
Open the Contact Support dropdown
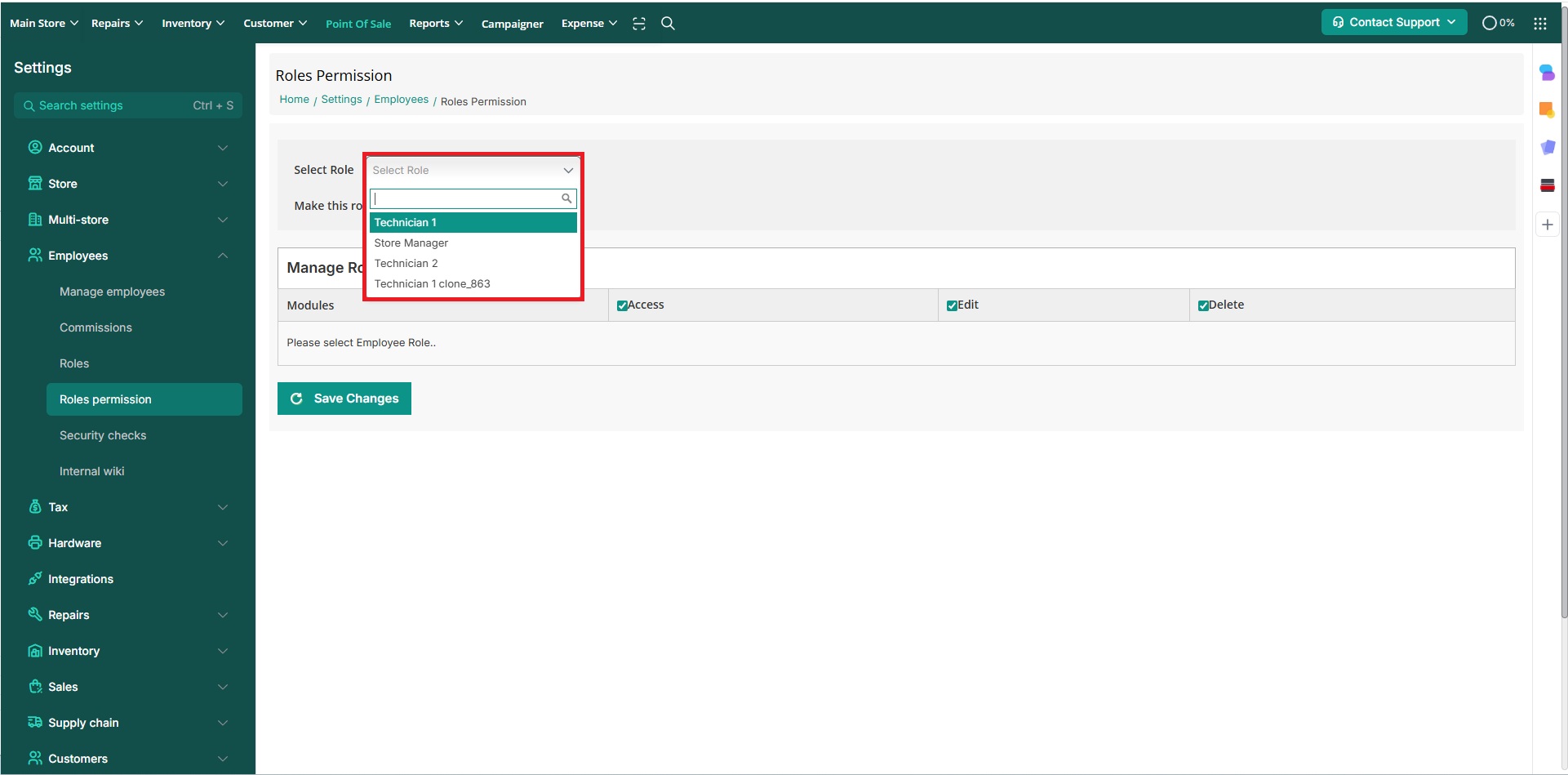pyautogui.click(x=1393, y=22)
